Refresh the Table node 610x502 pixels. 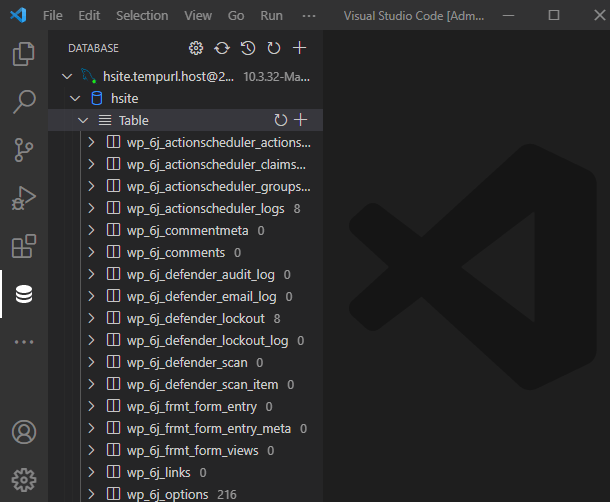pyautogui.click(x=280, y=120)
